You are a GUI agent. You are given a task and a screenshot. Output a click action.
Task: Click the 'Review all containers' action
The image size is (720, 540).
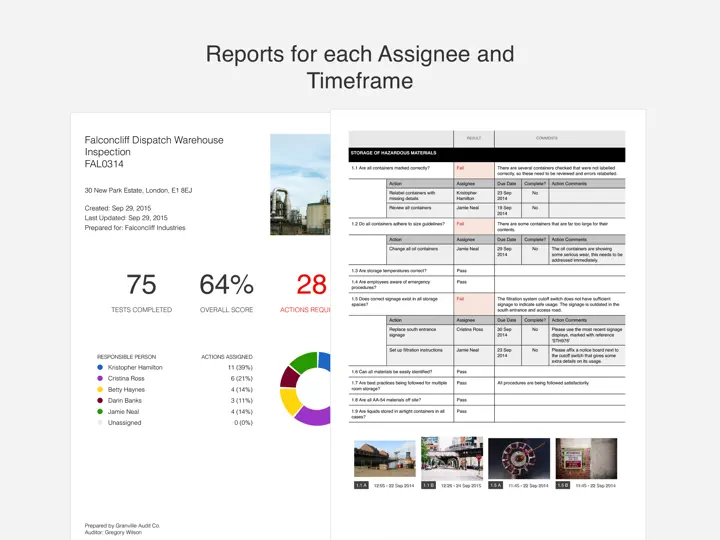(410, 208)
